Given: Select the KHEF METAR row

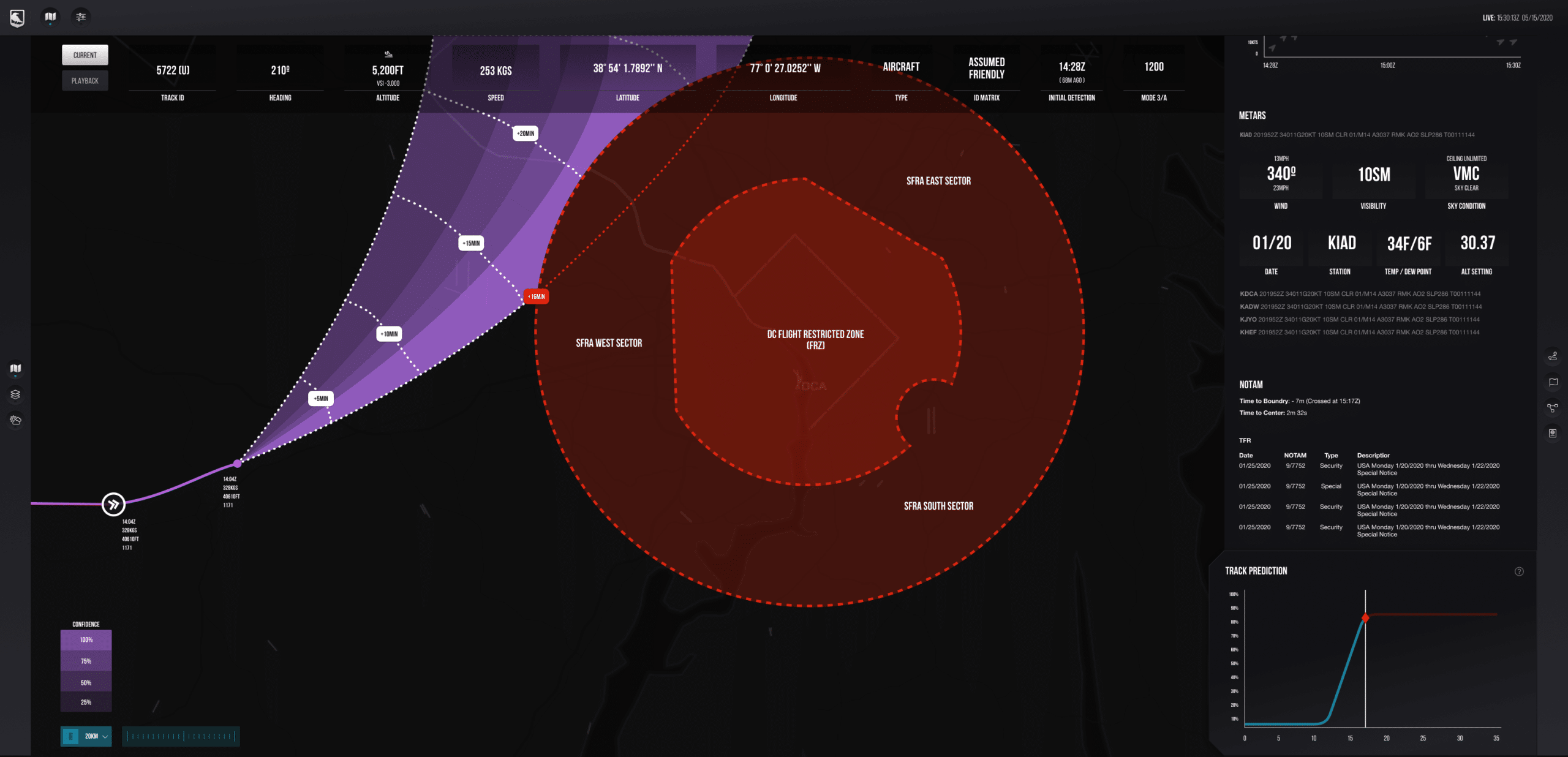Looking at the screenshot, I should [x=1359, y=333].
